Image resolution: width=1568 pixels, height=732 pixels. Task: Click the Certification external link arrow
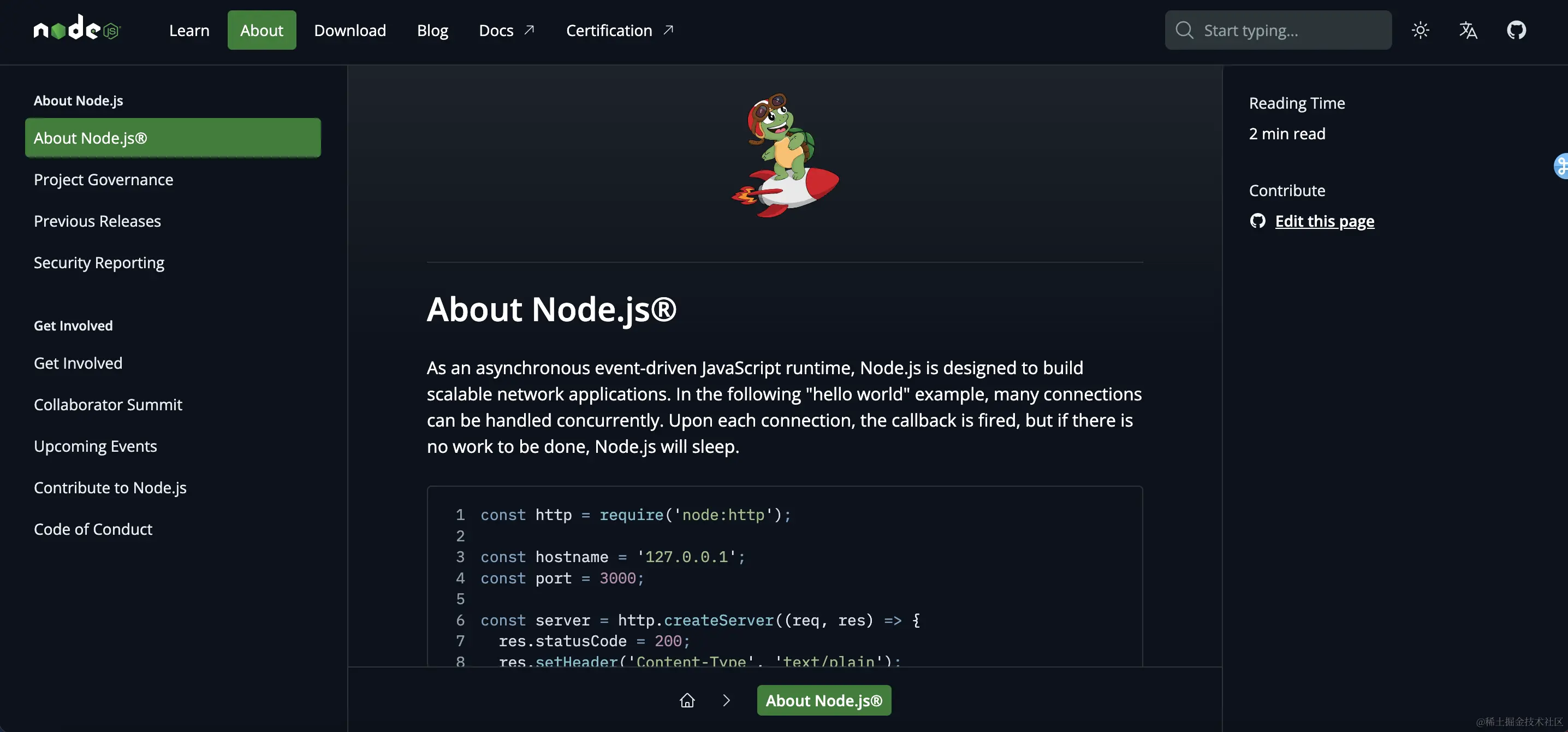pyautogui.click(x=668, y=30)
